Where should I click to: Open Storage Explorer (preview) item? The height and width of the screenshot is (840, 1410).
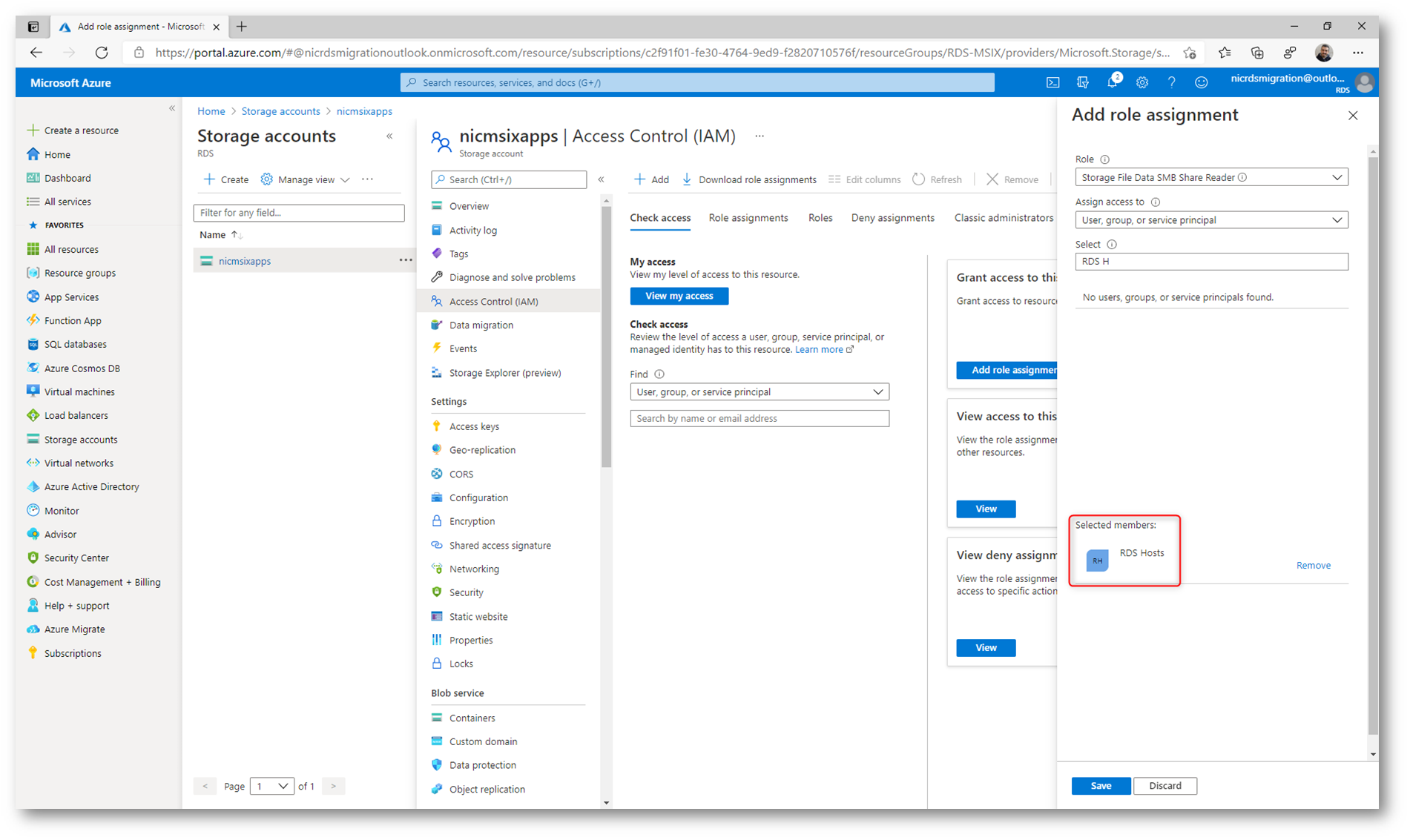tap(504, 373)
